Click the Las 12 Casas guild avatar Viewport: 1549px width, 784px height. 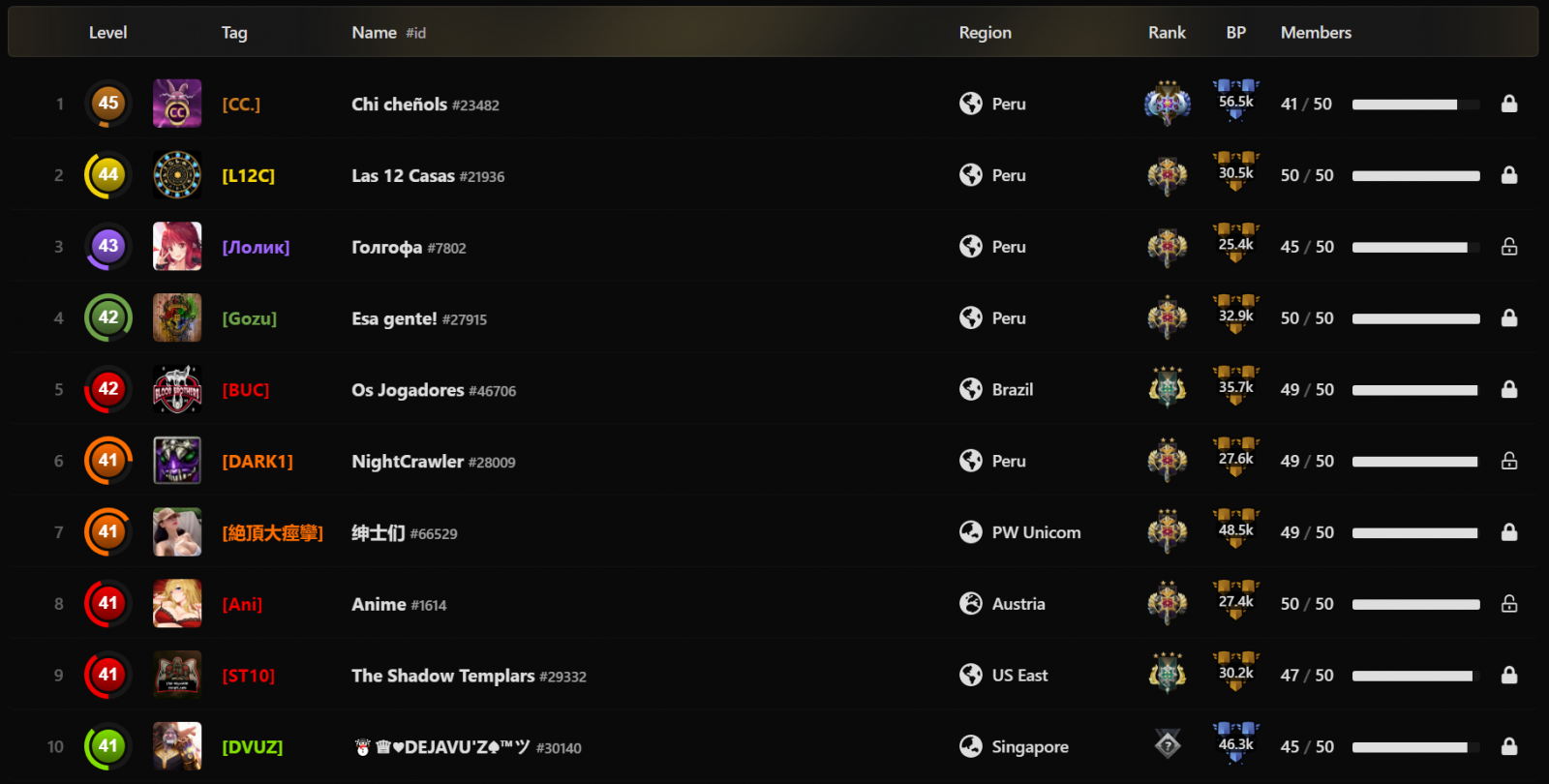click(x=177, y=175)
